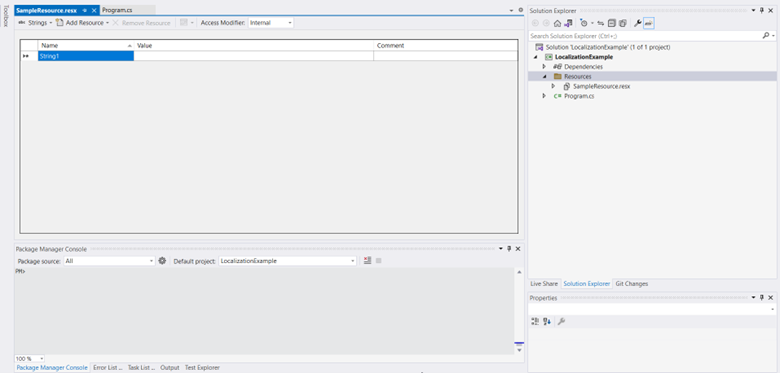Screen dimensions: 780x373
Task: Toggle auto-hide pin on Solution Explorer
Action: point(762,10)
